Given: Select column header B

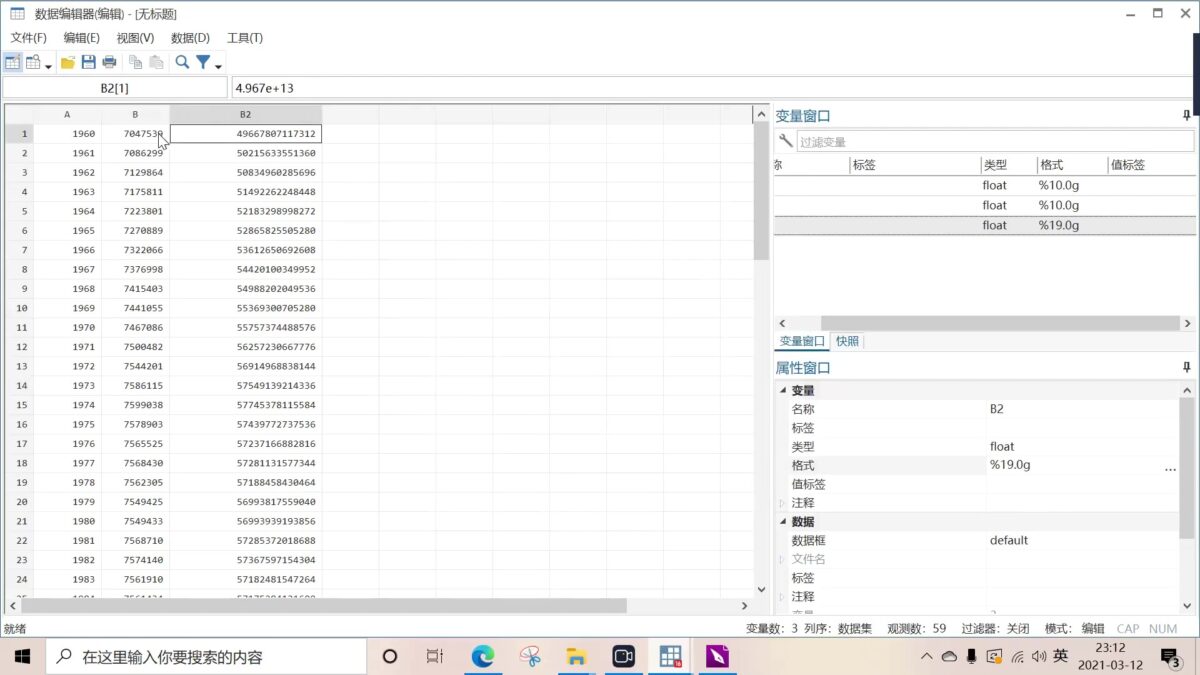Looking at the screenshot, I should (135, 114).
